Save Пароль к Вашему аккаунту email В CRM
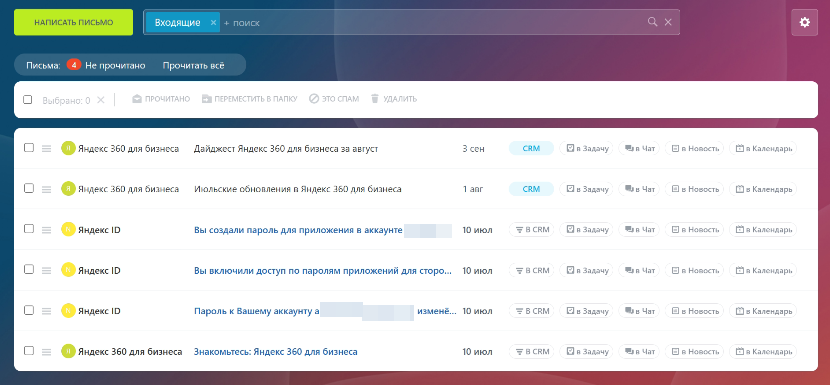830x385 pixels. click(x=531, y=311)
